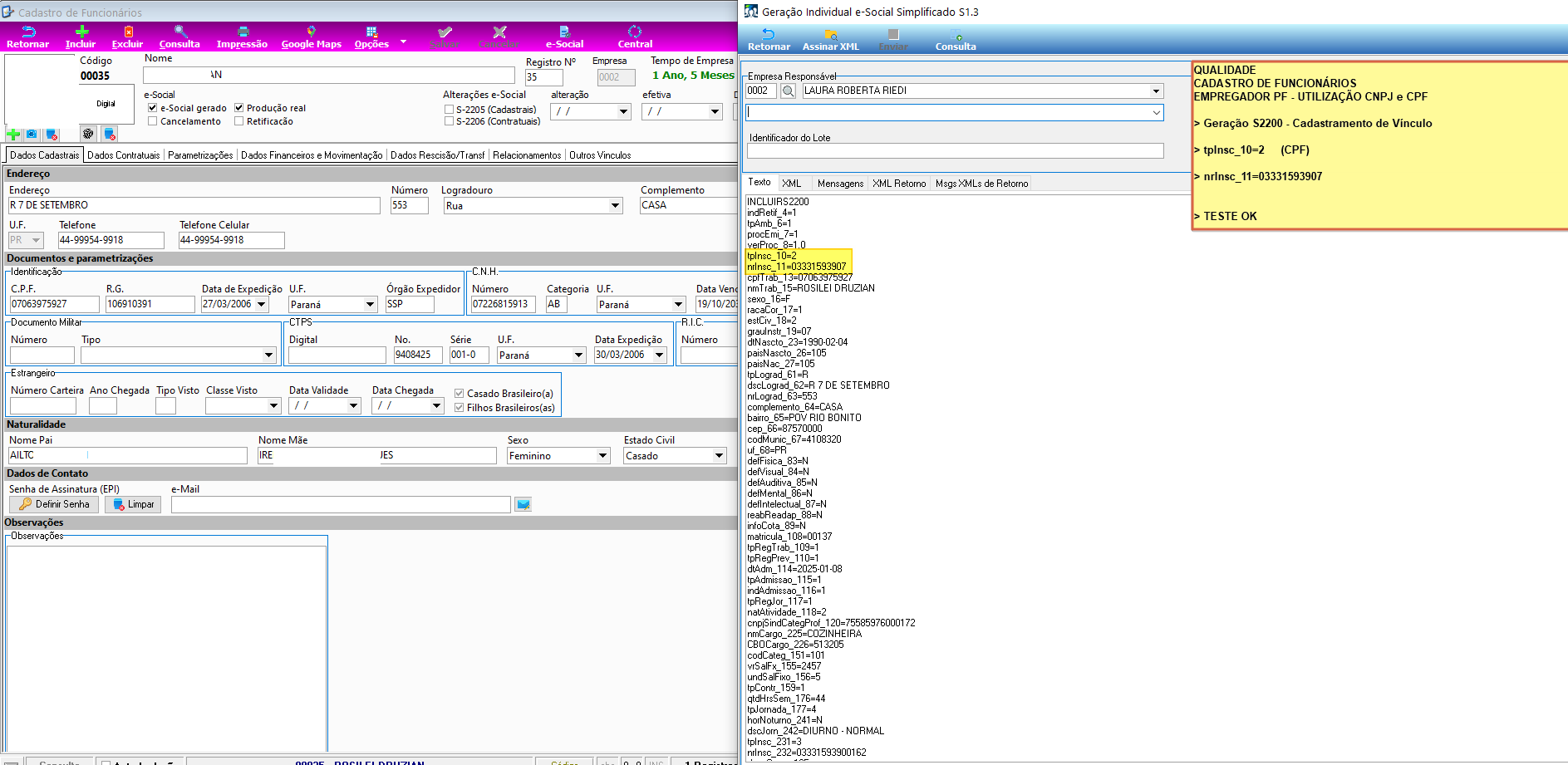Open the XML Retorno tab

(899, 184)
